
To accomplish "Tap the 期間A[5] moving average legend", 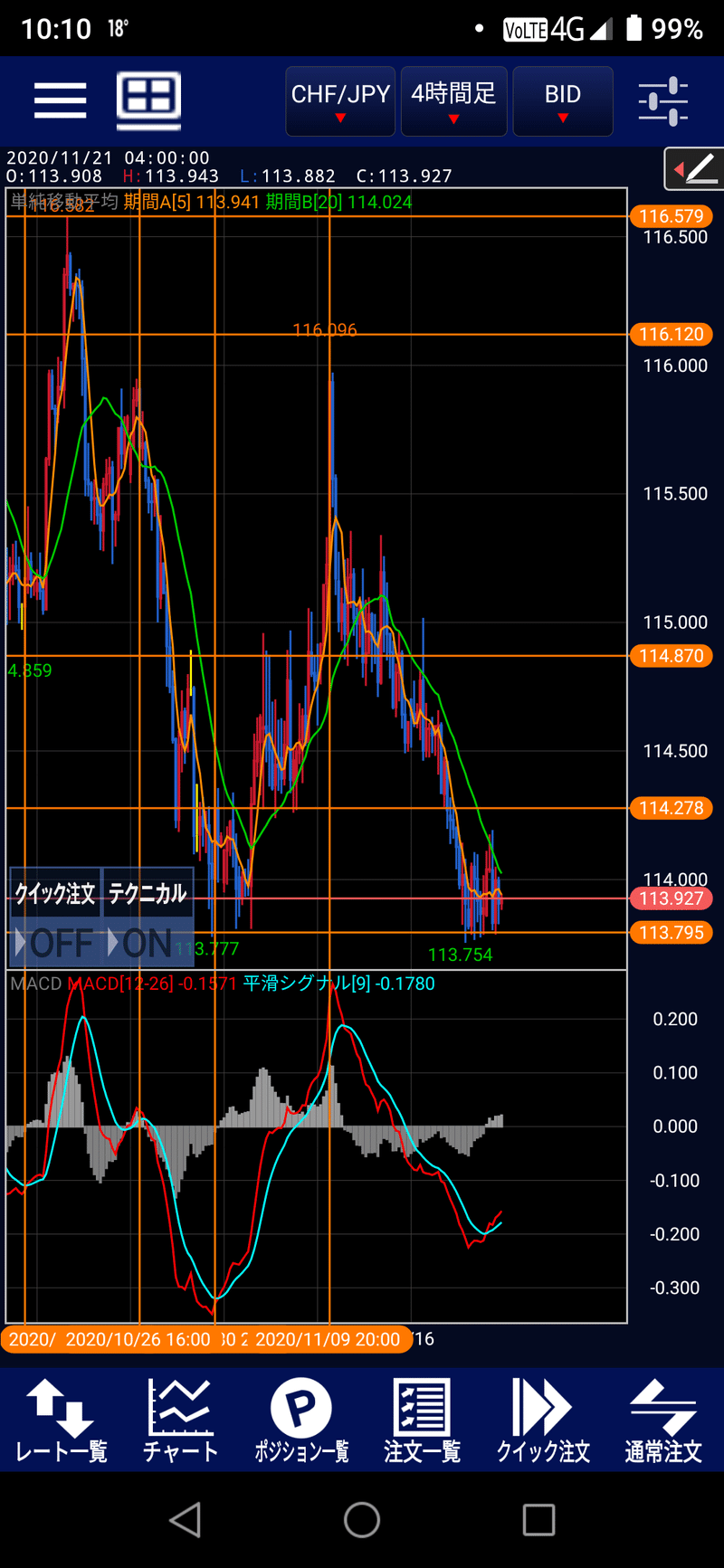I will [192, 202].
